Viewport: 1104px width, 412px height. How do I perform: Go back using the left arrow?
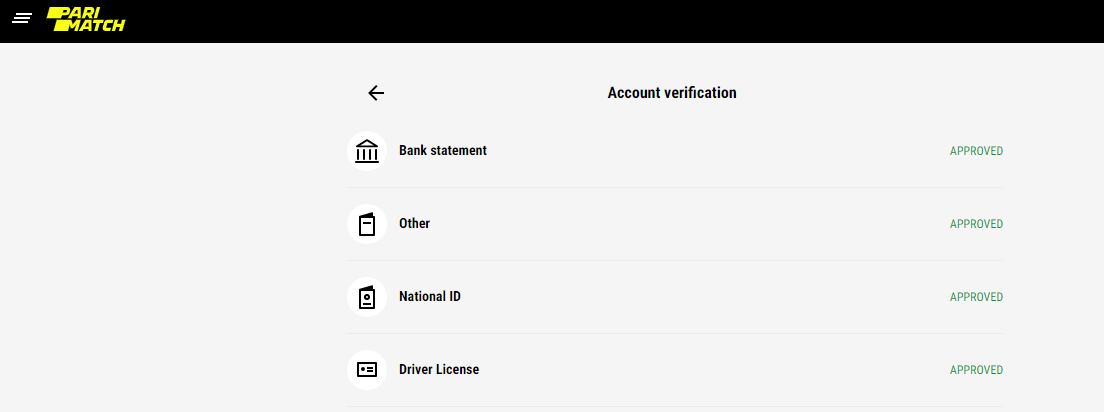pyautogui.click(x=376, y=93)
